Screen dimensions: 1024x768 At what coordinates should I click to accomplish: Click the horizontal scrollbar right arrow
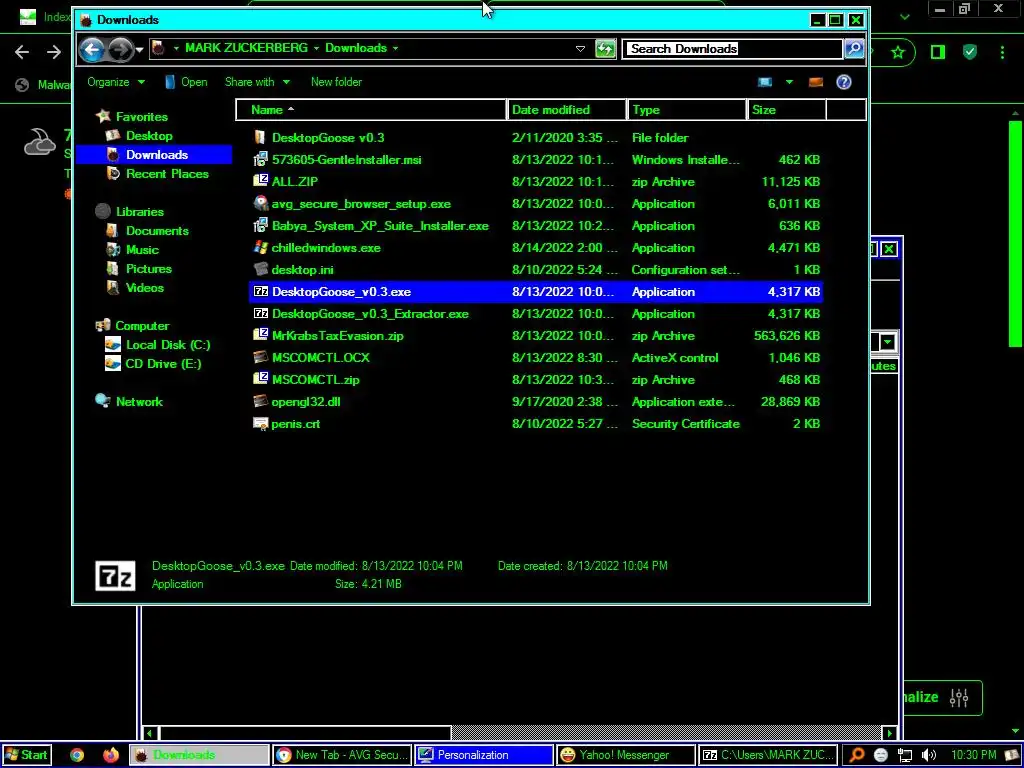889,733
